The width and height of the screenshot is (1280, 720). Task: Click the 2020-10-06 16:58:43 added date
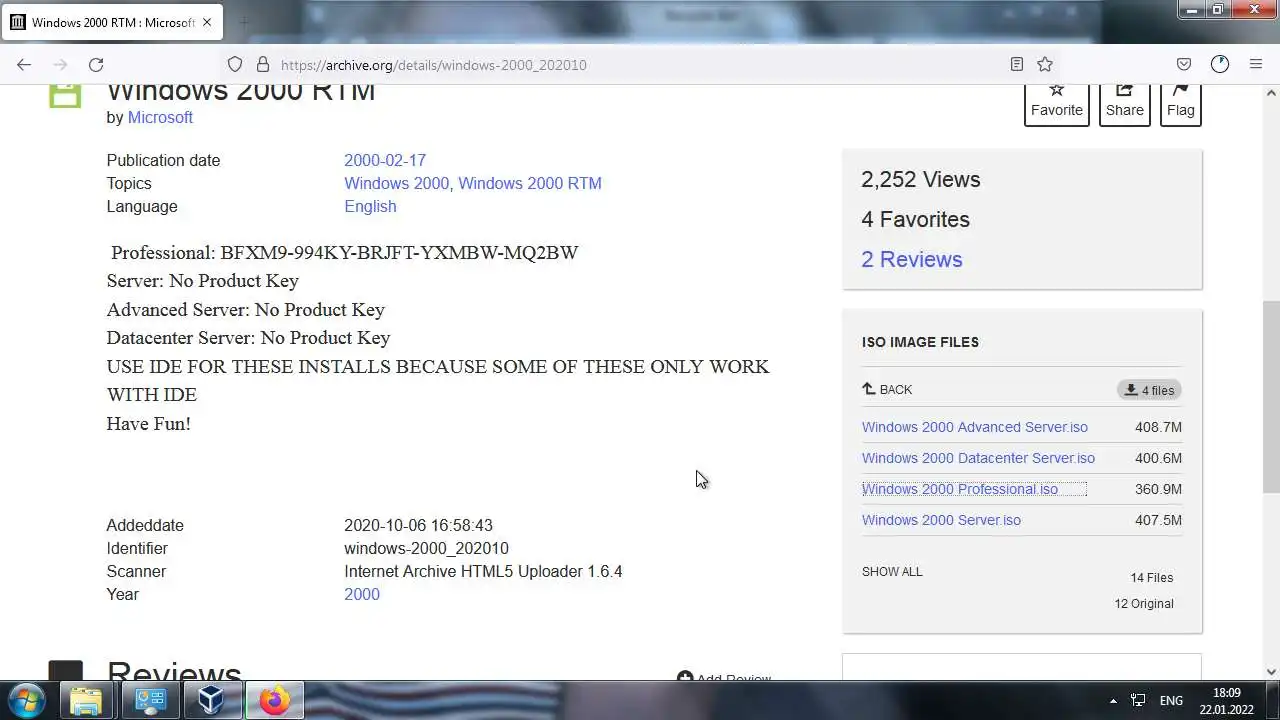pos(418,525)
